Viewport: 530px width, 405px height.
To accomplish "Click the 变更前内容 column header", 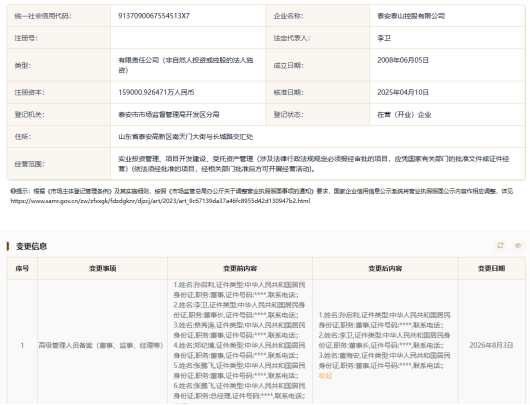I will pos(240,268).
